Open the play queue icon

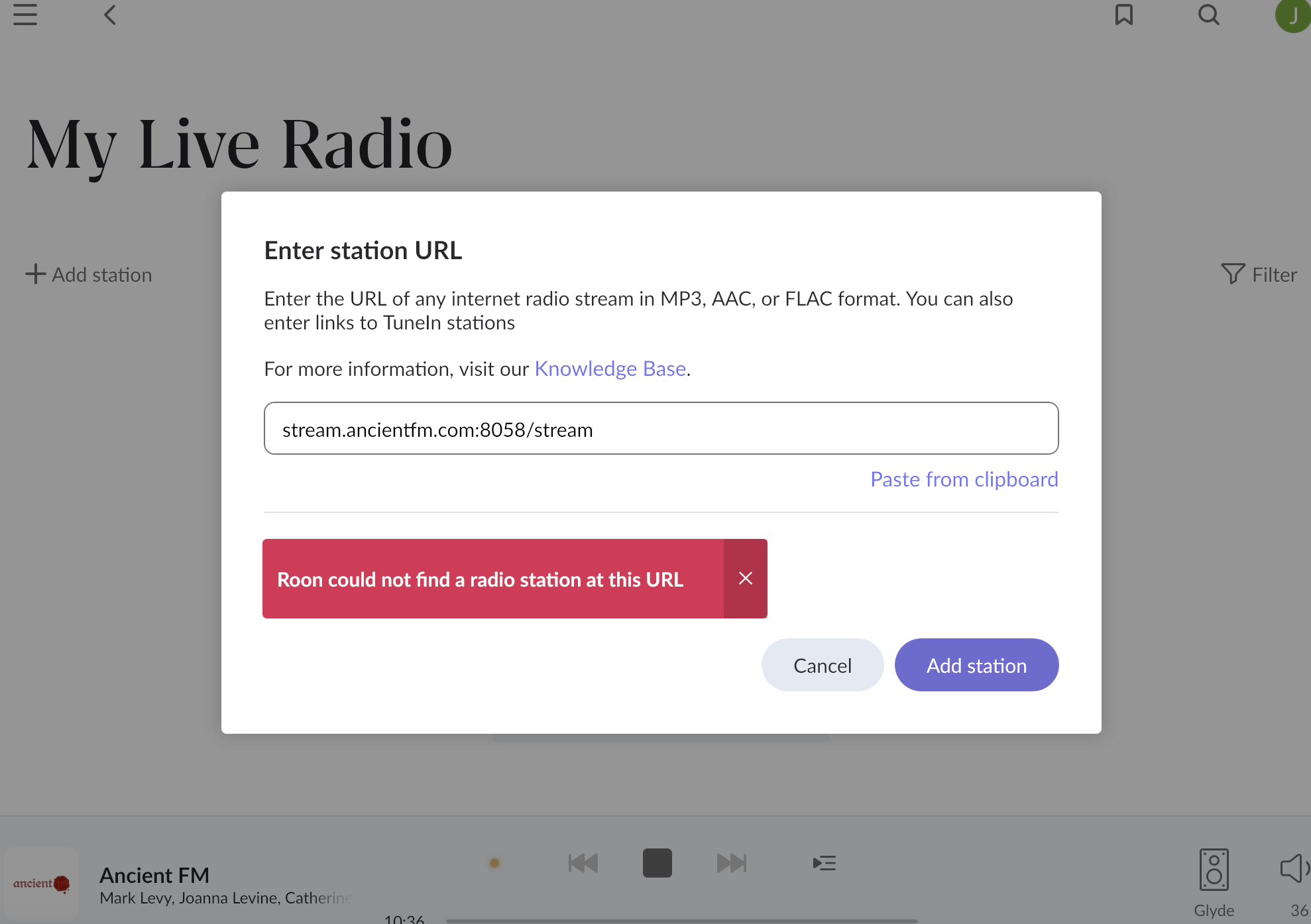coord(825,863)
